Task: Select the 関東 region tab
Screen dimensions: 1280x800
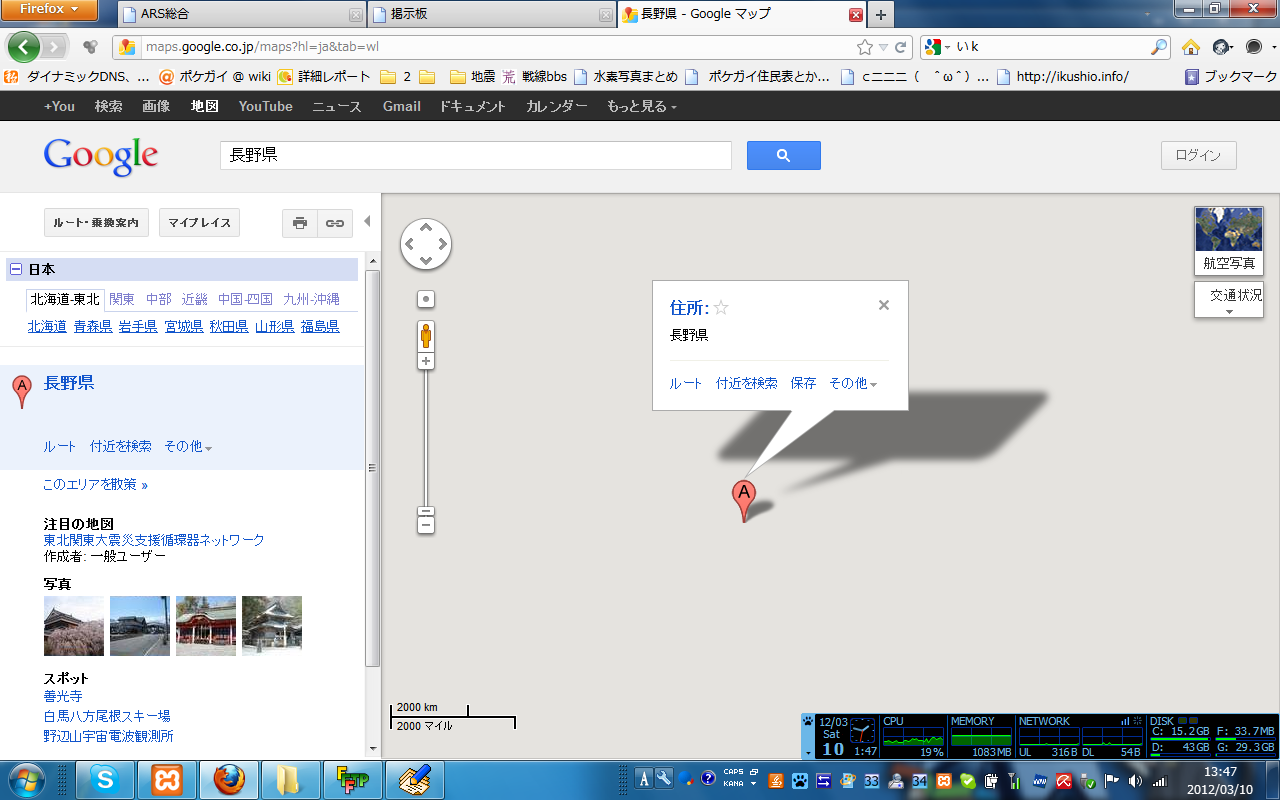Action: [122, 299]
